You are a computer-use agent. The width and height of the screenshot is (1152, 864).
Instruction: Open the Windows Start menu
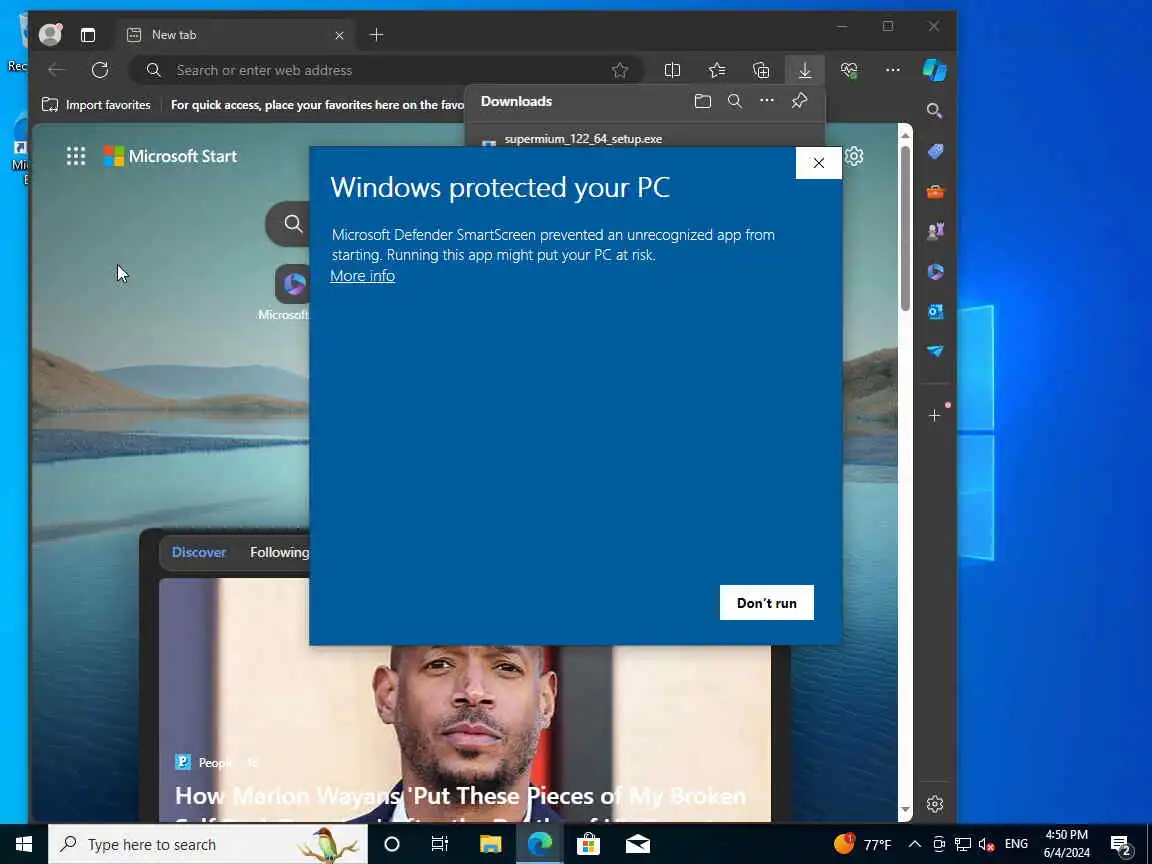point(24,844)
